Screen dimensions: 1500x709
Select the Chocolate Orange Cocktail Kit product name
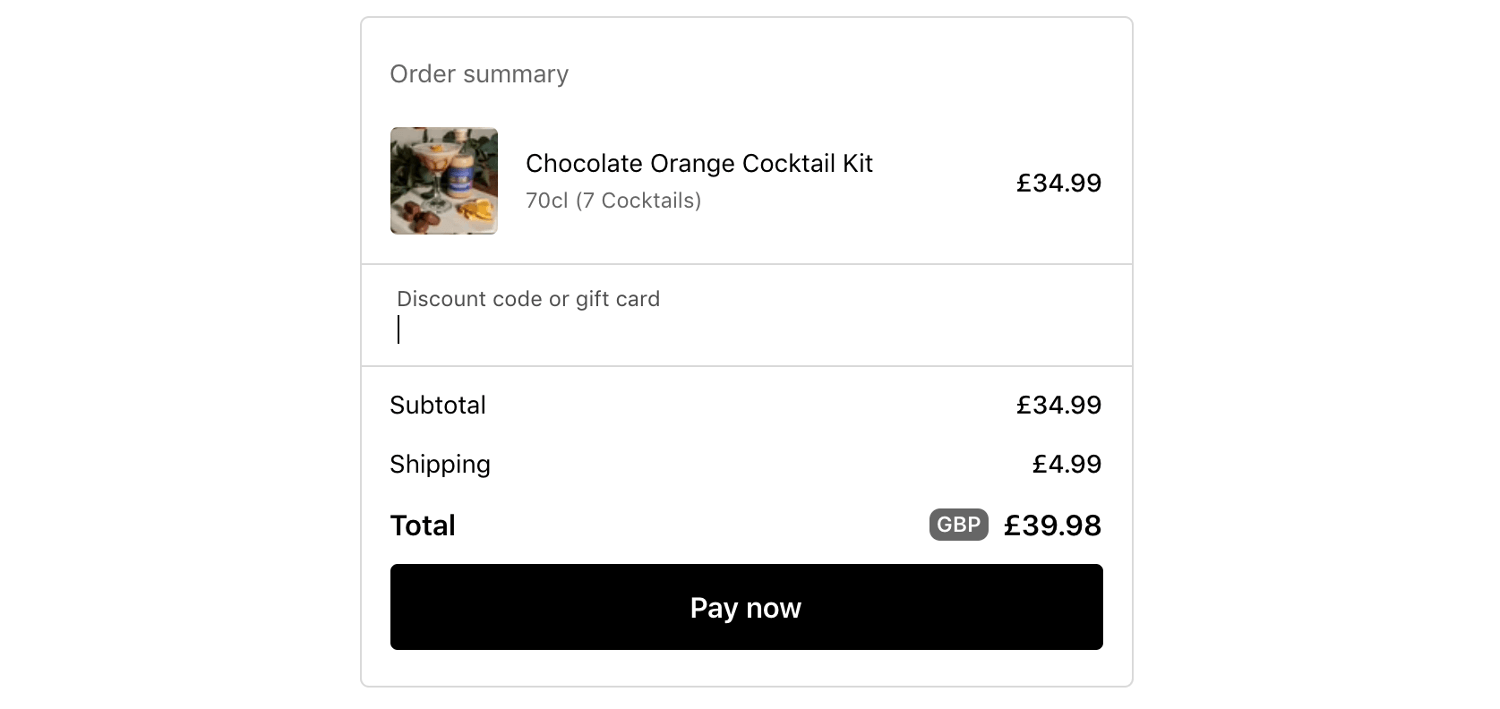(x=700, y=163)
